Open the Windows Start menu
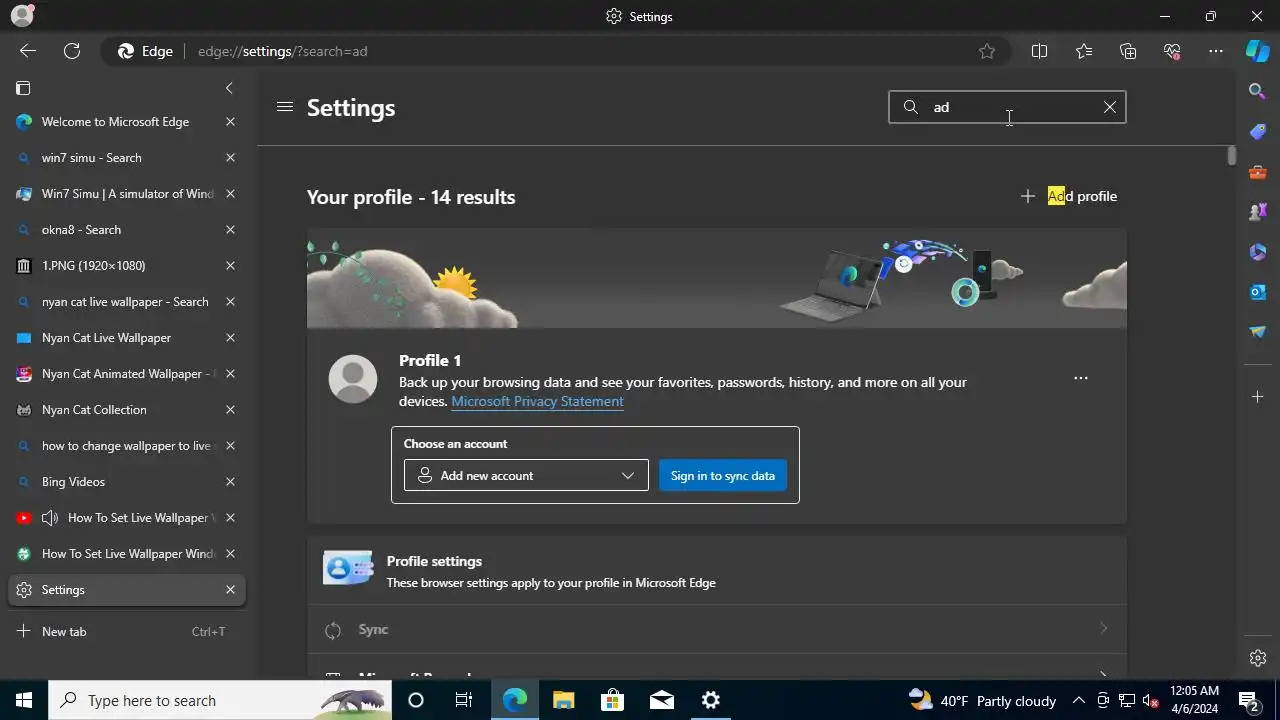1280x720 pixels. coord(24,700)
